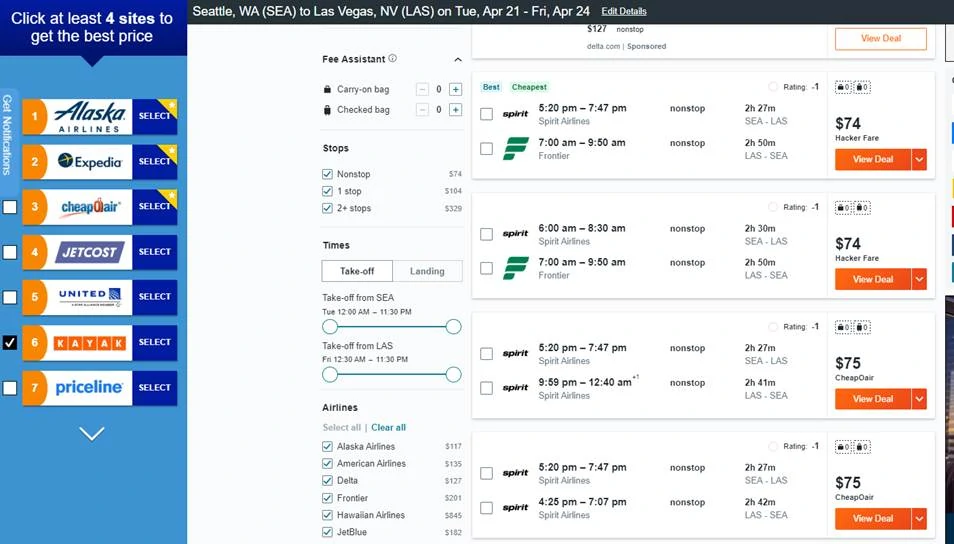Click the Expedia logo tile
This screenshot has height=544, width=954.
pos(90,161)
